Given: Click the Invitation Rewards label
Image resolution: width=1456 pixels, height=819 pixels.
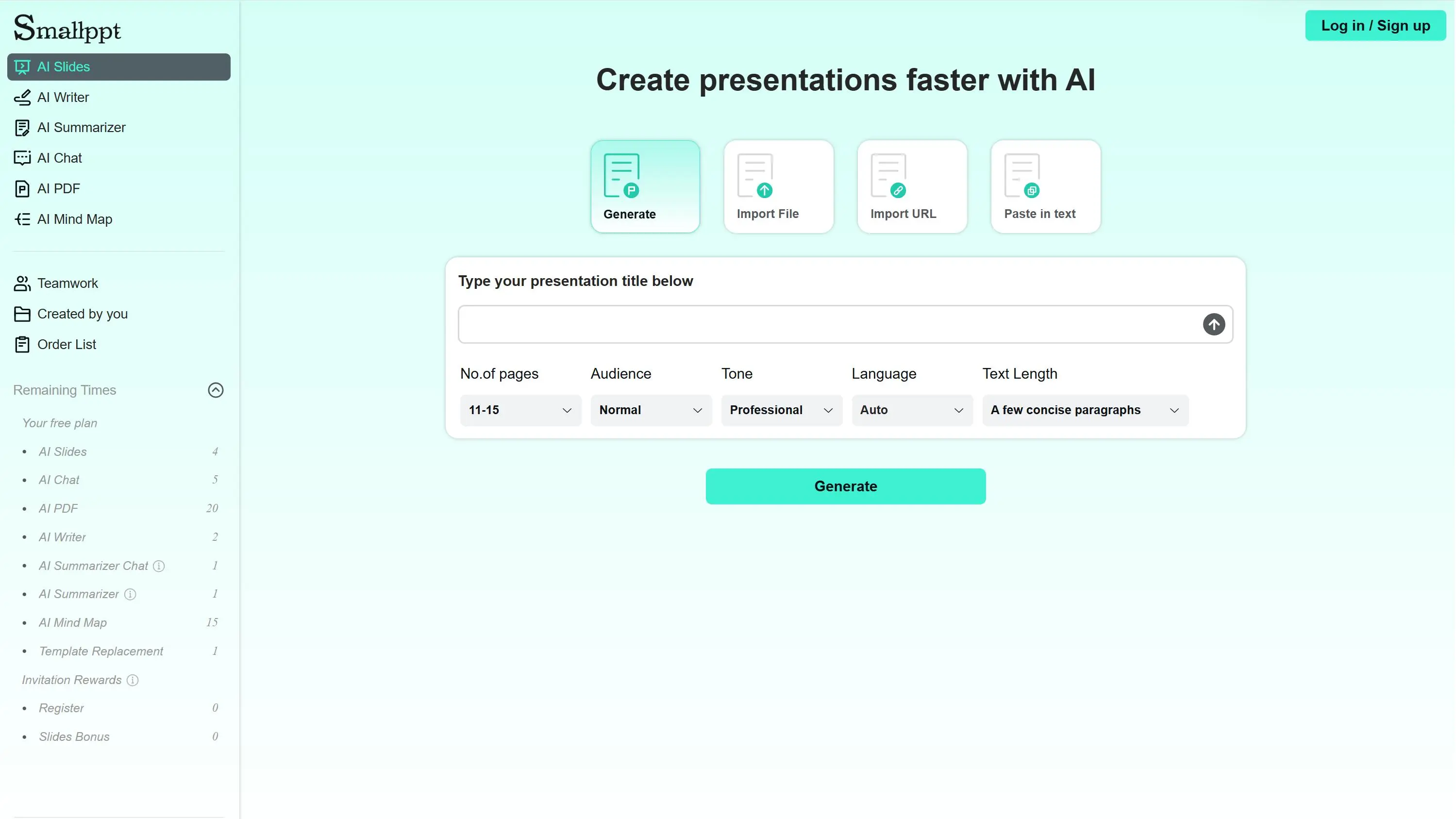Looking at the screenshot, I should click(71, 680).
